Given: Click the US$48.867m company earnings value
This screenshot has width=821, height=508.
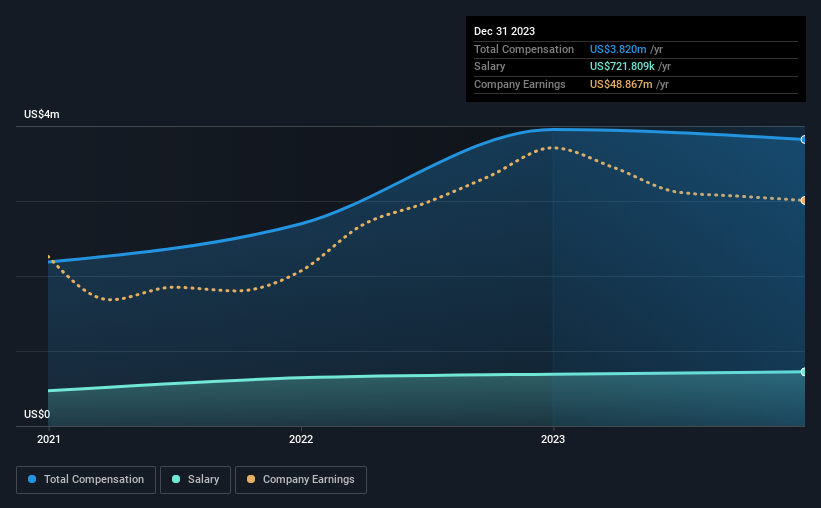Looking at the screenshot, I should pos(621,84).
